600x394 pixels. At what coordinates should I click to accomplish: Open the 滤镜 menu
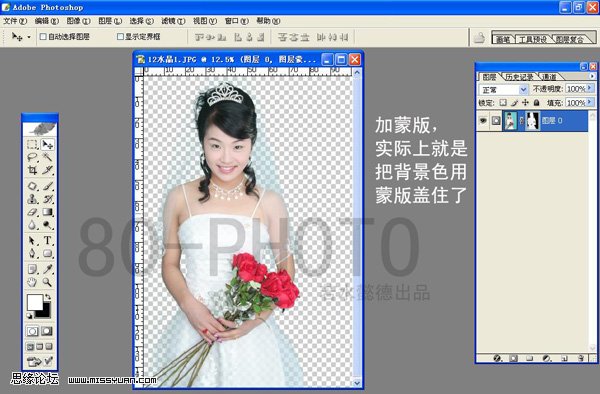(x=173, y=21)
